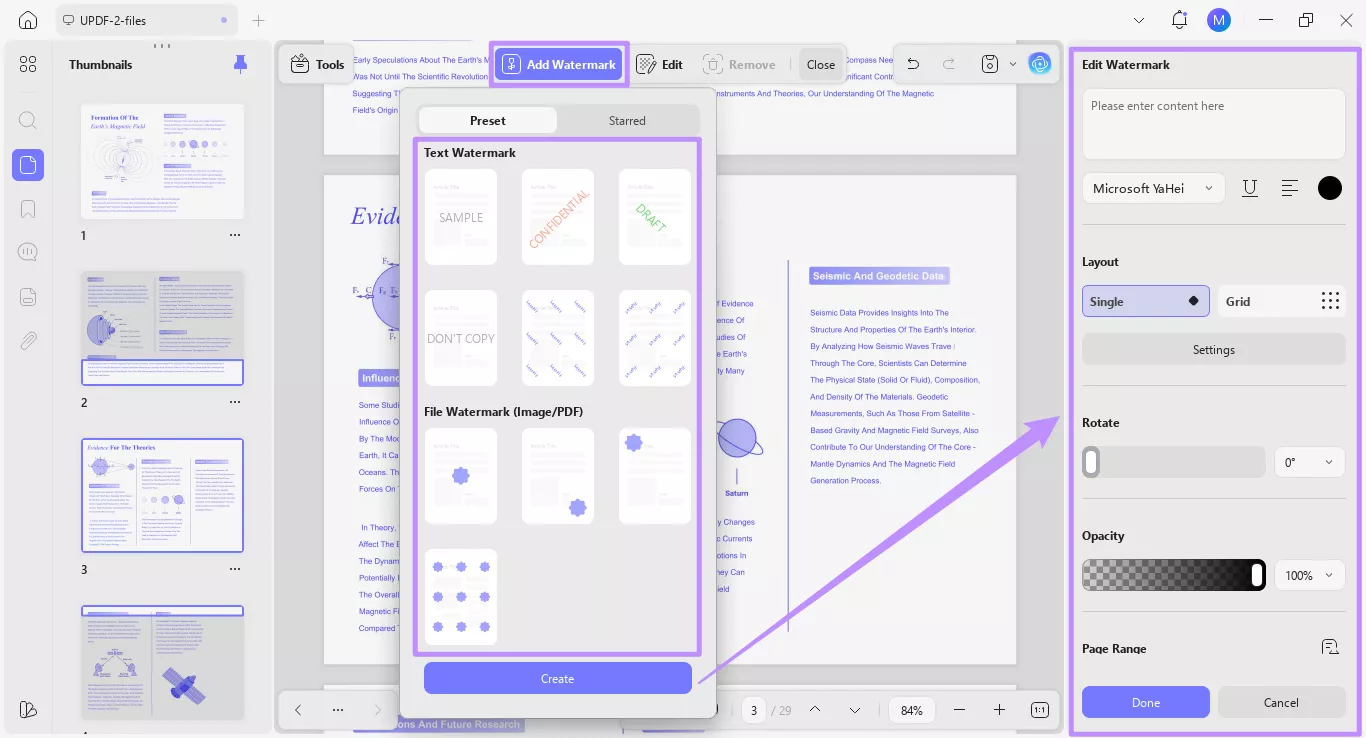The width and height of the screenshot is (1366, 738).
Task: Open more options for thumbnail 2
Action: pyautogui.click(x=235, y=402)
